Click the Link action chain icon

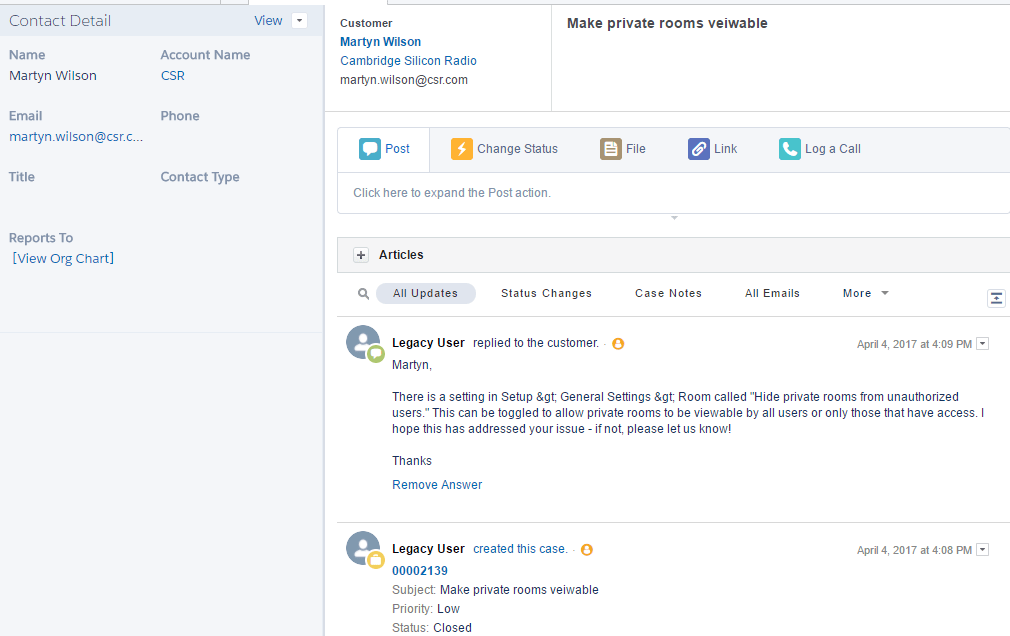point(697,148)
